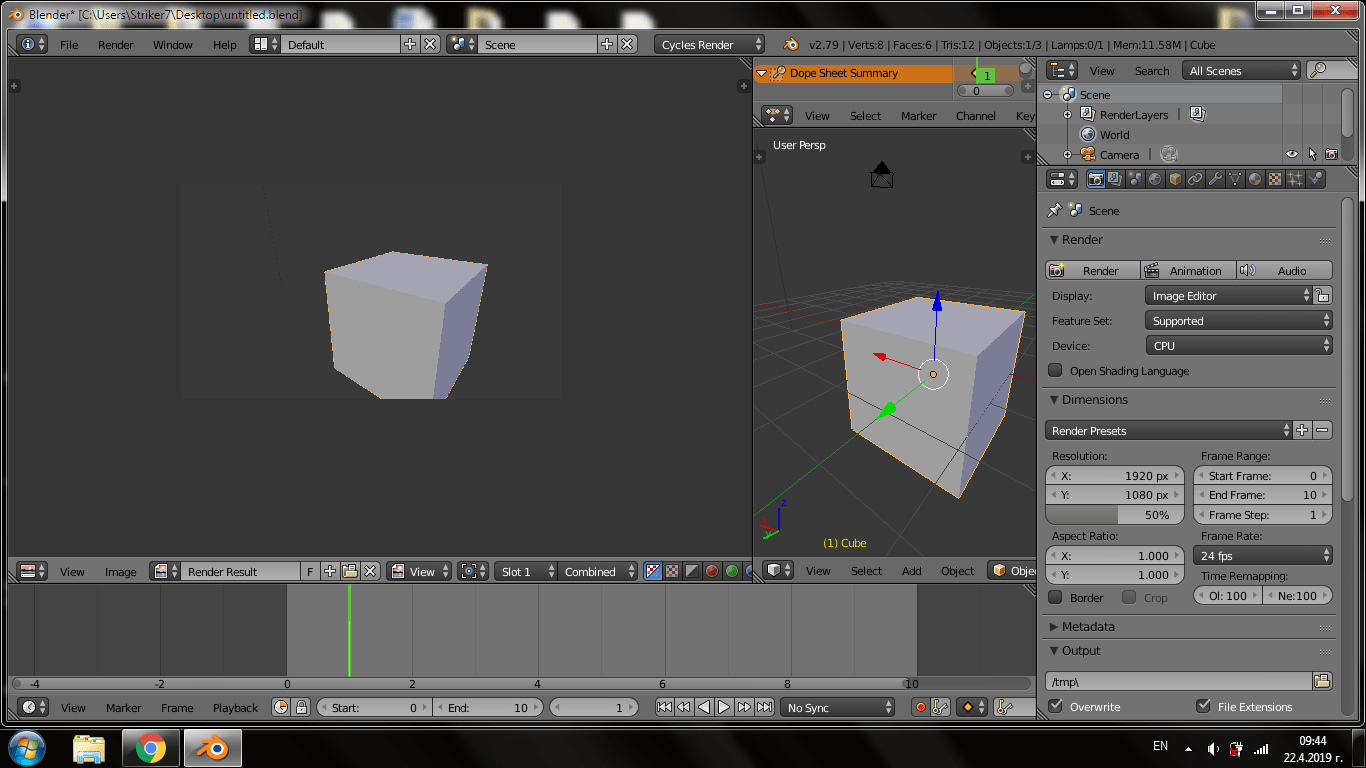Adjust the 50% resolution percentage slider

click(1114, 514)
